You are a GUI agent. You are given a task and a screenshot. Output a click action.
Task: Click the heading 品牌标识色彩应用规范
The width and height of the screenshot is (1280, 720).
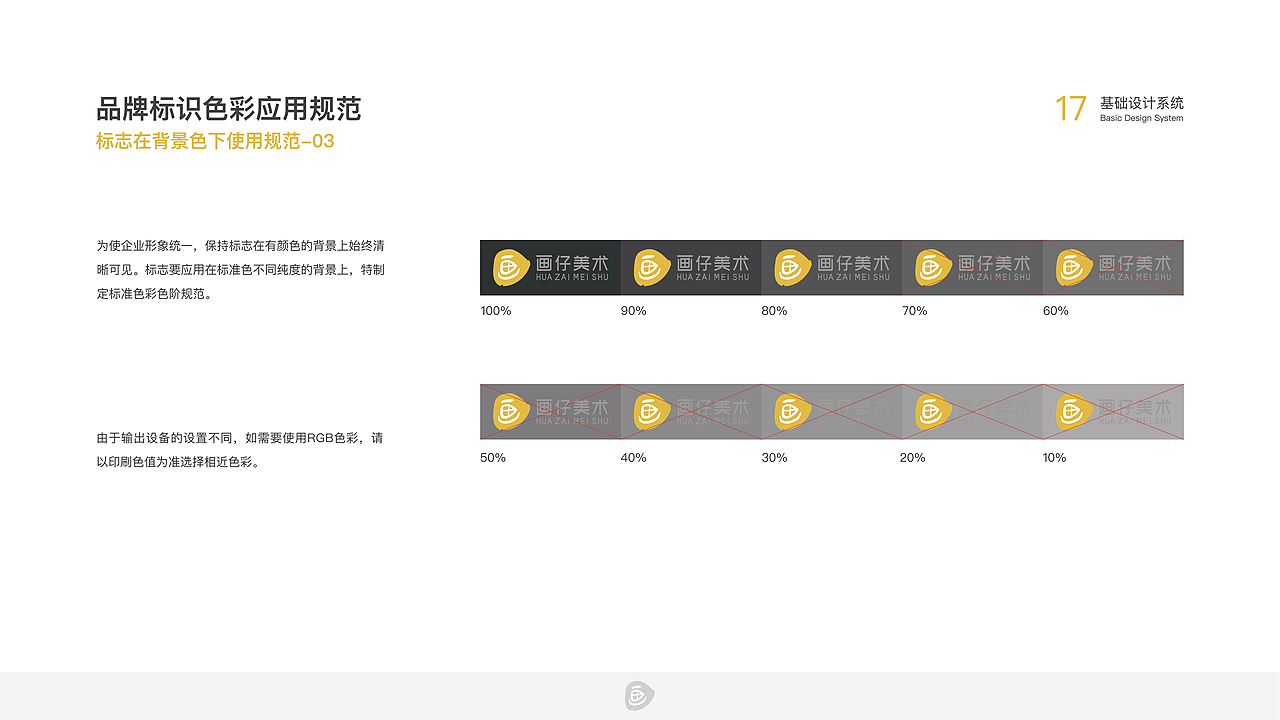229,108
